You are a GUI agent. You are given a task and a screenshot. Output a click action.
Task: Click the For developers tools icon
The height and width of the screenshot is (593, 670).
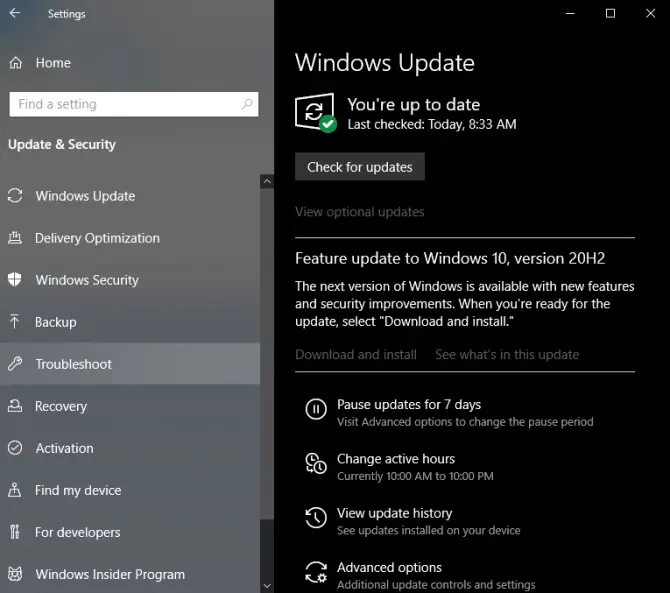click(x=15, y=531)
